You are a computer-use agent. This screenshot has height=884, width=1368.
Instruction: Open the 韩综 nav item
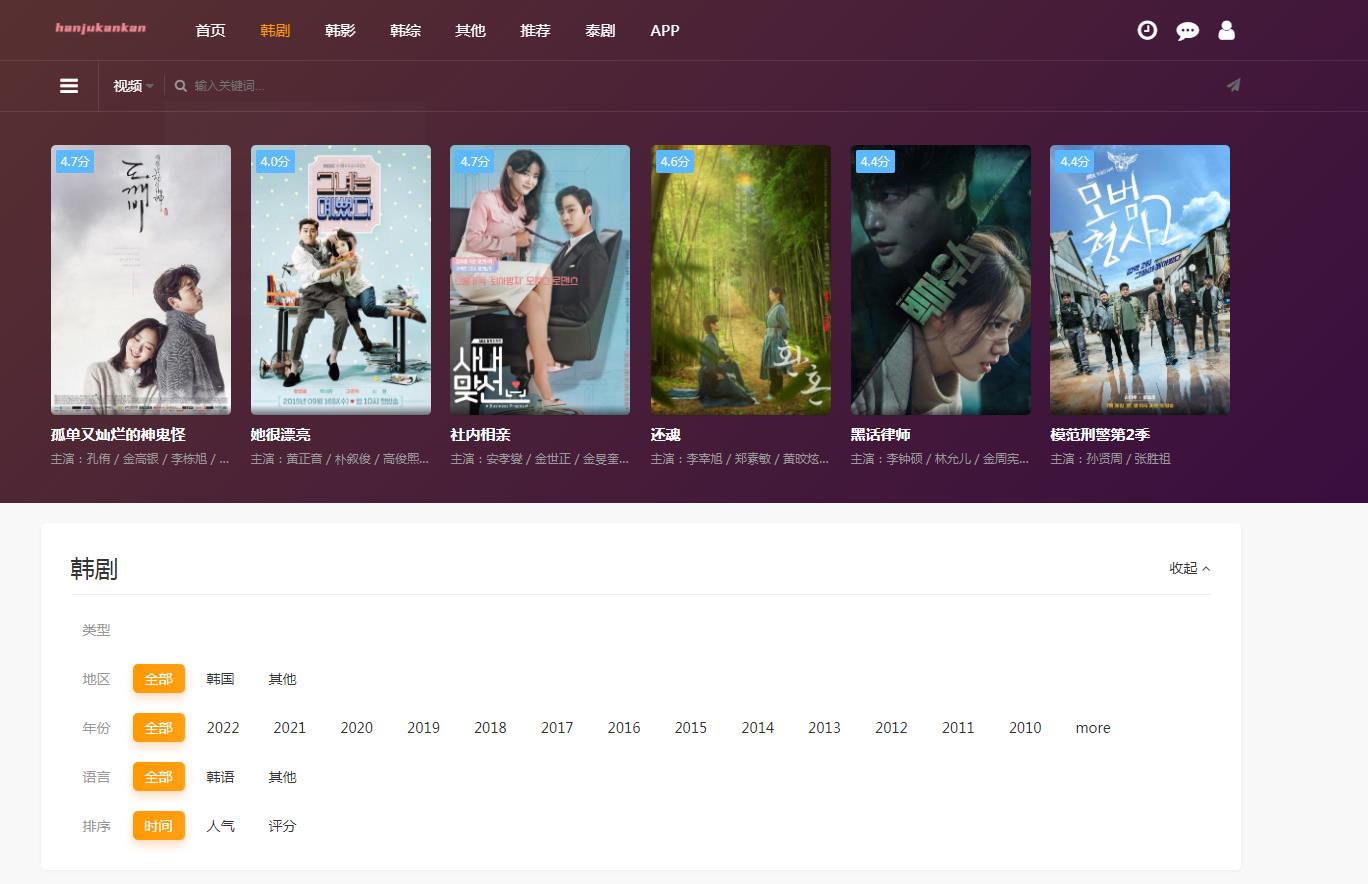(x=405, y=31)
